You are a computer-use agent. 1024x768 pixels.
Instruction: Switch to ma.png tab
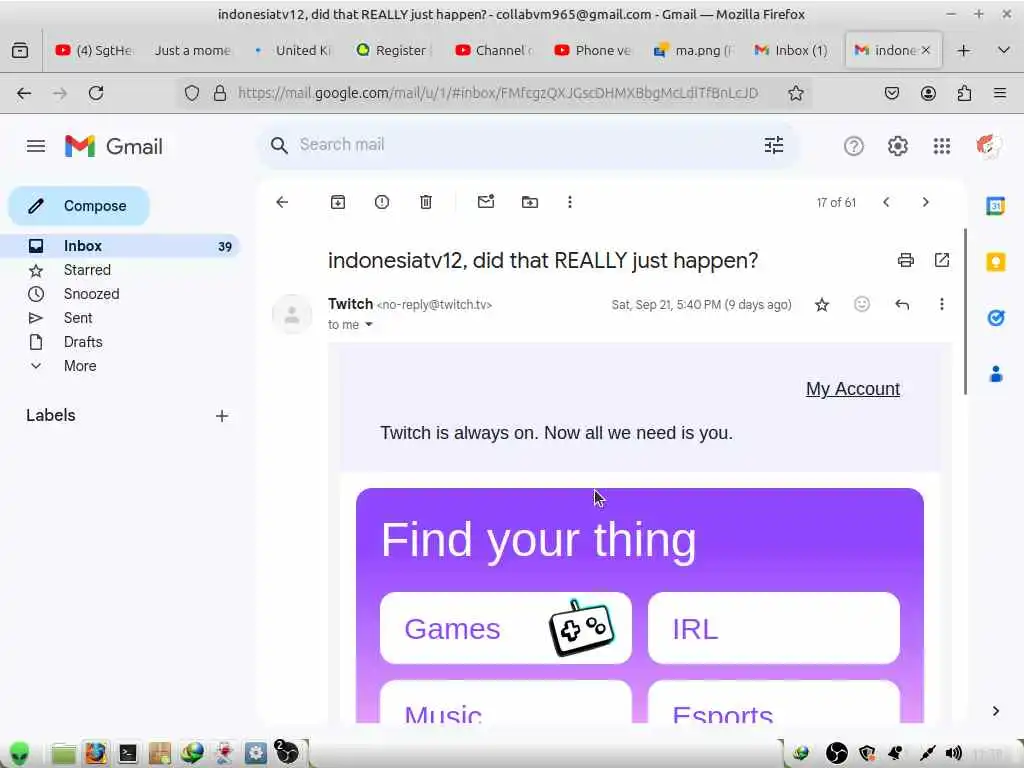coord(694,50)
